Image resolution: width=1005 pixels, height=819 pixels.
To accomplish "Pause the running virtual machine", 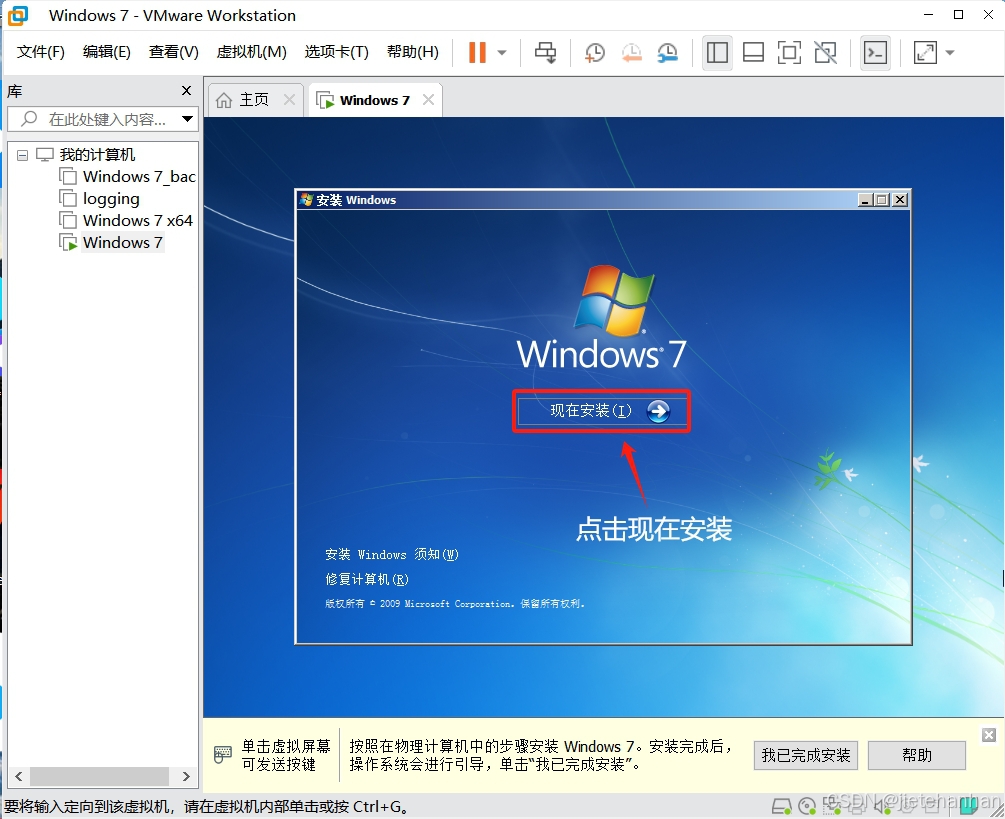I will [477, 53].
